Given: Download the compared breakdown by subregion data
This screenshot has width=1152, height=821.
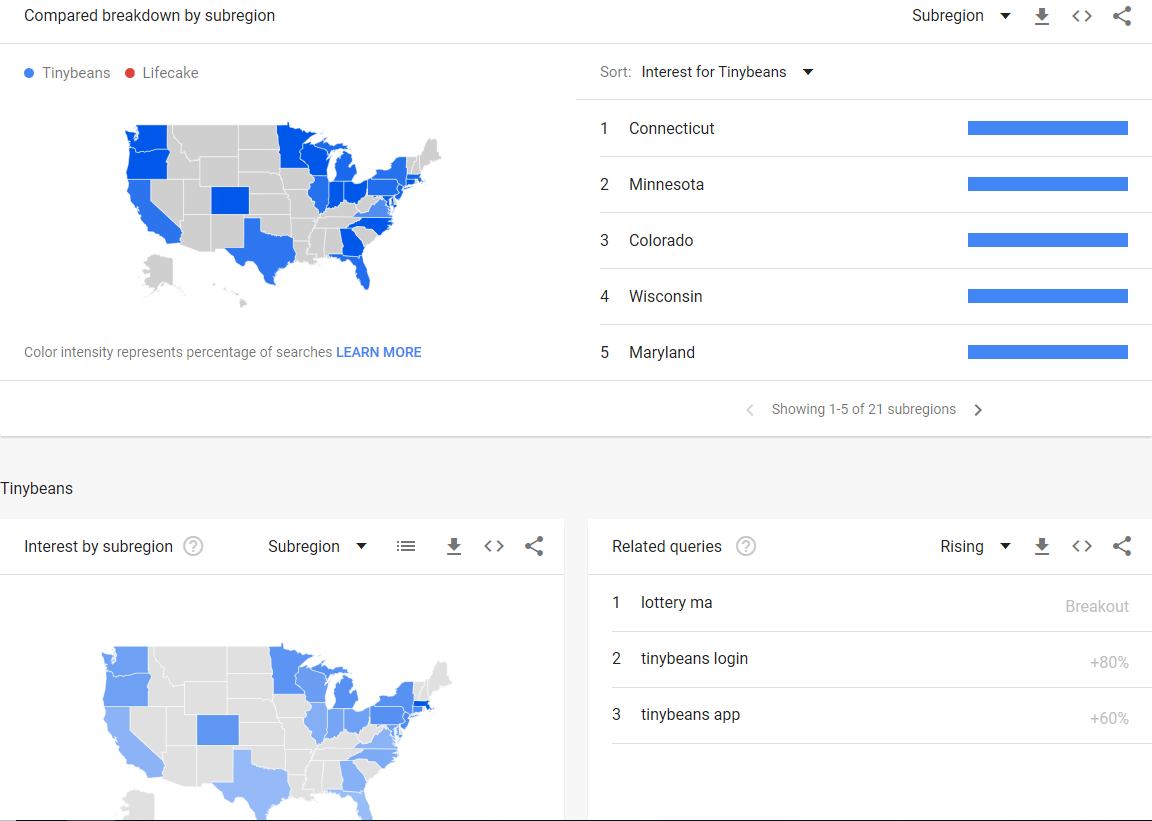Looking at the screenshot, I should click(x=1042, y=16).
